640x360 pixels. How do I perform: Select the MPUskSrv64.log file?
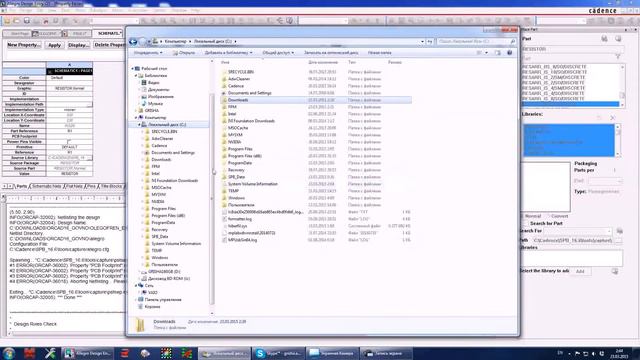[242, 240]
